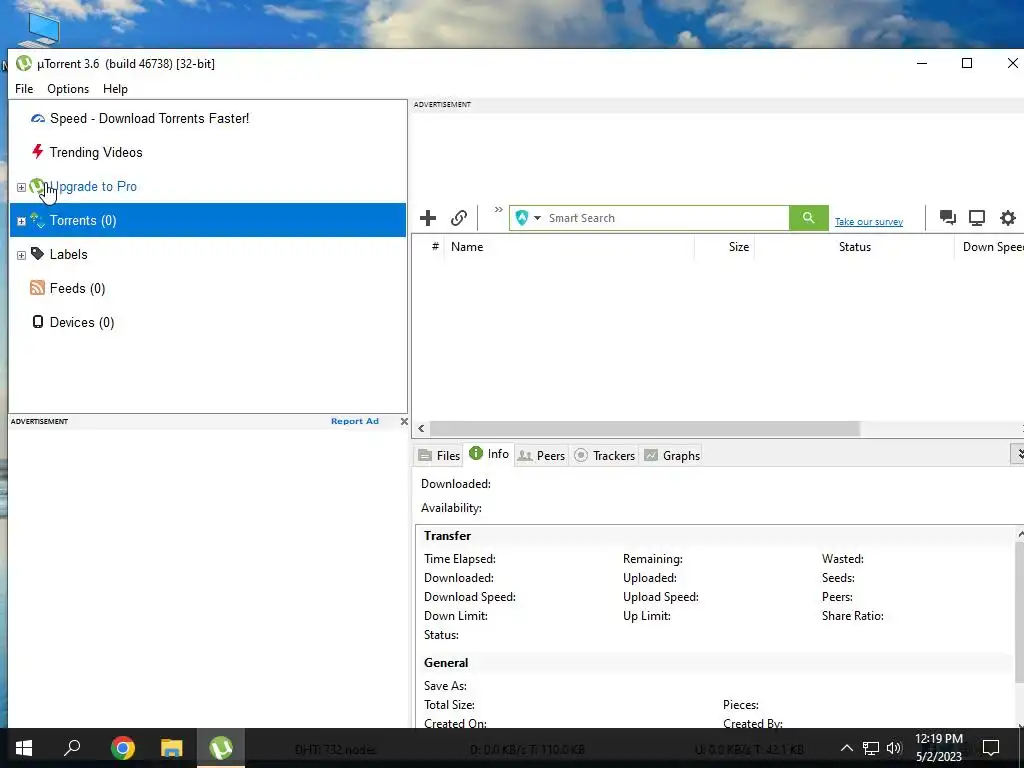Image resolution: width=1024 pixels, height=768 pixels.
Task: Sort by the # column header
Action: click(435, 247)
